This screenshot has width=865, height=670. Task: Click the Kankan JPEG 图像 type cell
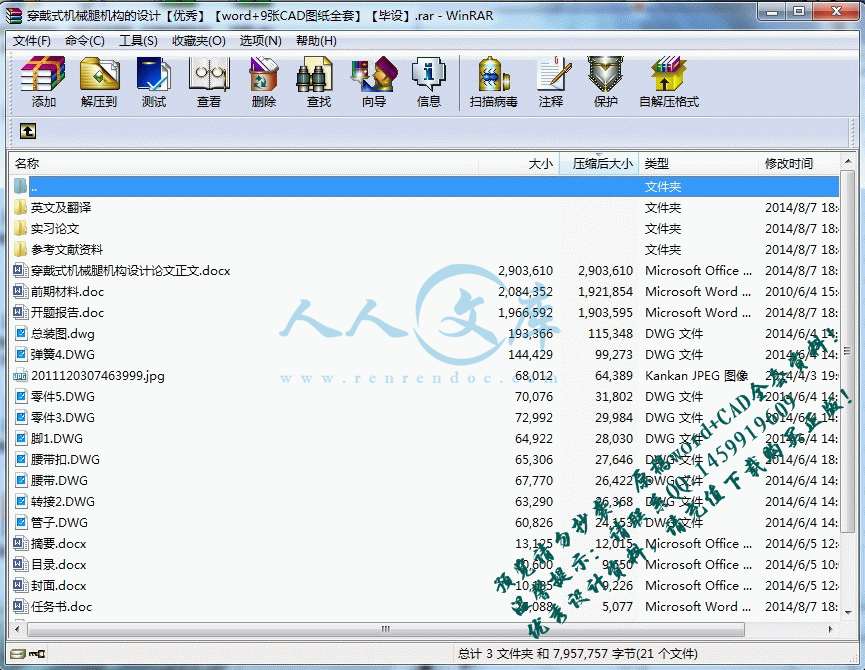click(x=696, y=376)
